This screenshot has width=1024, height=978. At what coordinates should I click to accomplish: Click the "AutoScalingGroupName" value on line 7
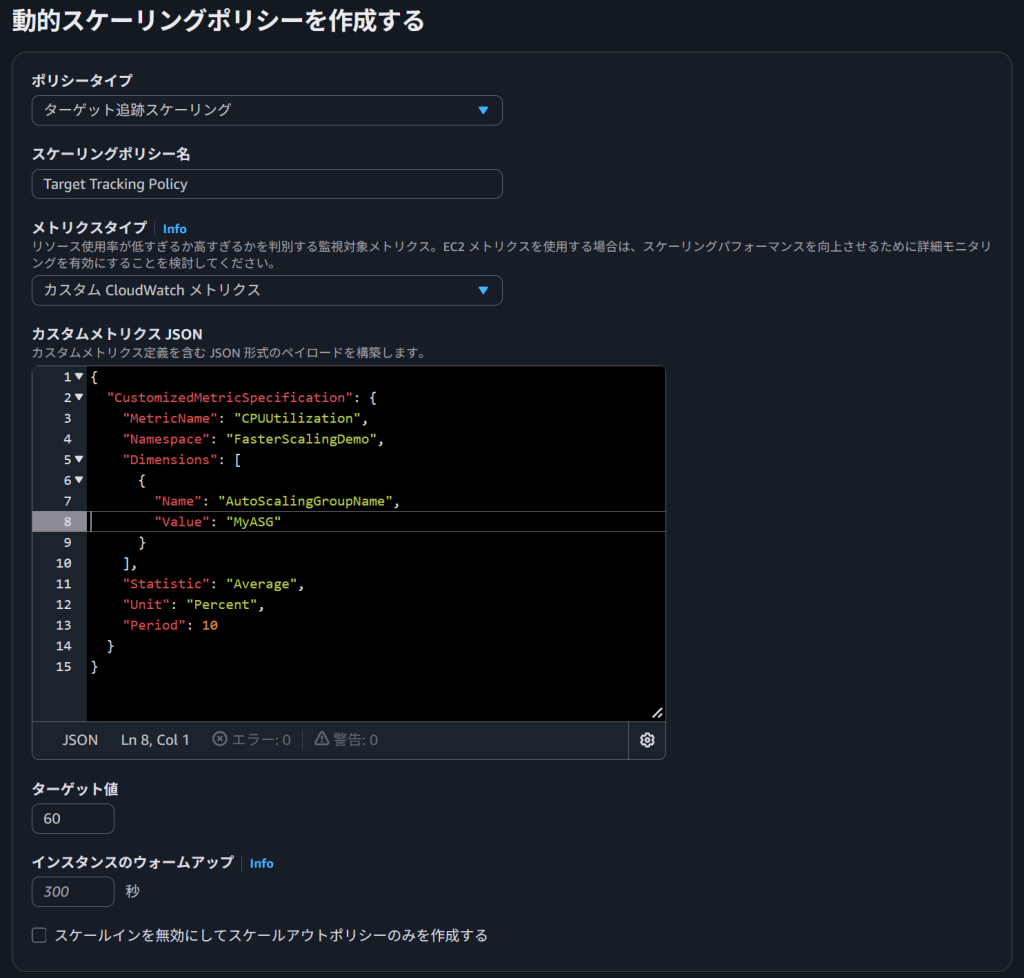tap(305, 501)
